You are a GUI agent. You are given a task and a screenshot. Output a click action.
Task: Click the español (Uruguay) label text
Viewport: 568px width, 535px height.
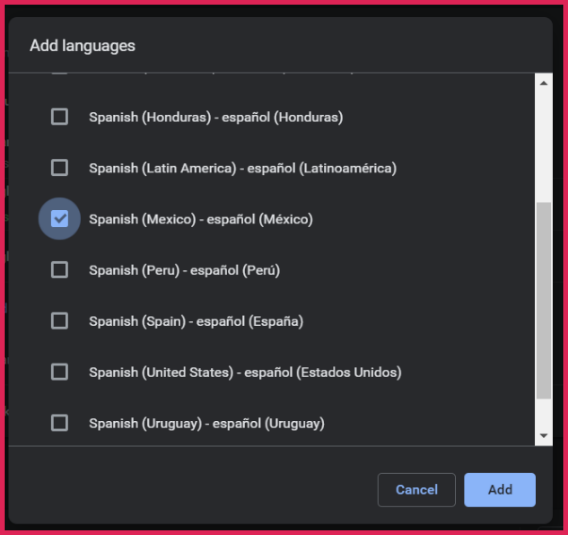[268, 424]
